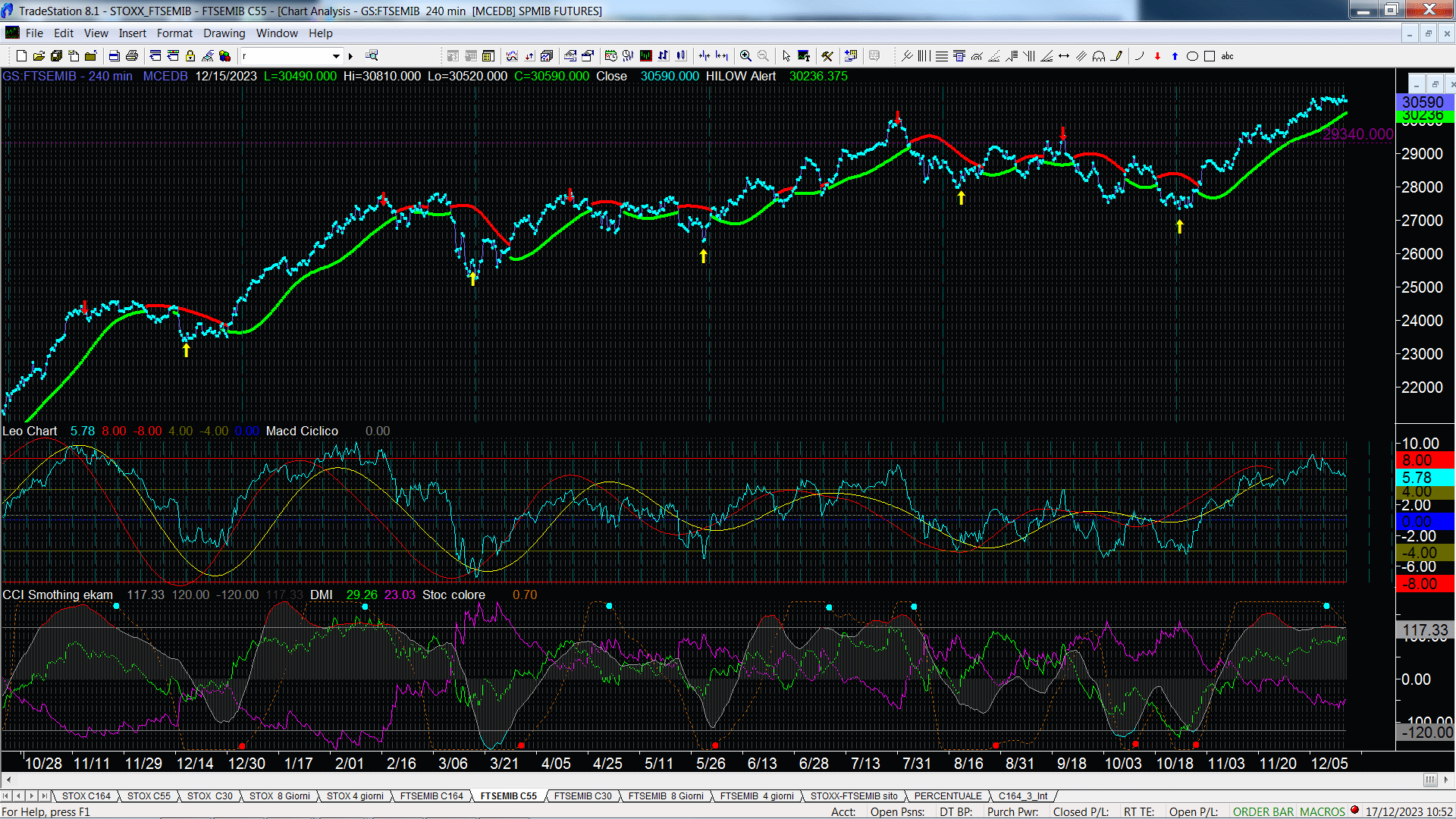Select the candlestick chart style icon
Viewport: 1456px width, 819px height.
coord(681,56)
